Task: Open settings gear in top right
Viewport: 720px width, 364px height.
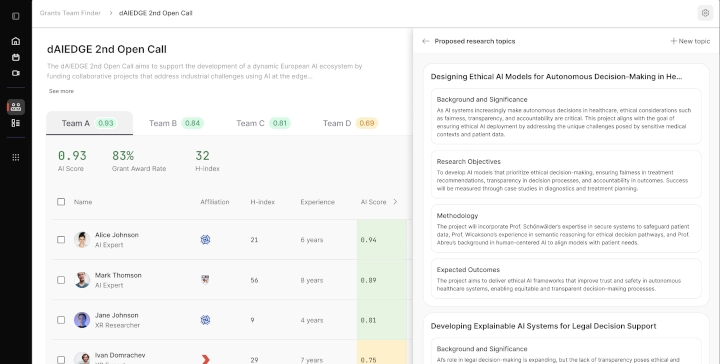Action: point(705,13)
